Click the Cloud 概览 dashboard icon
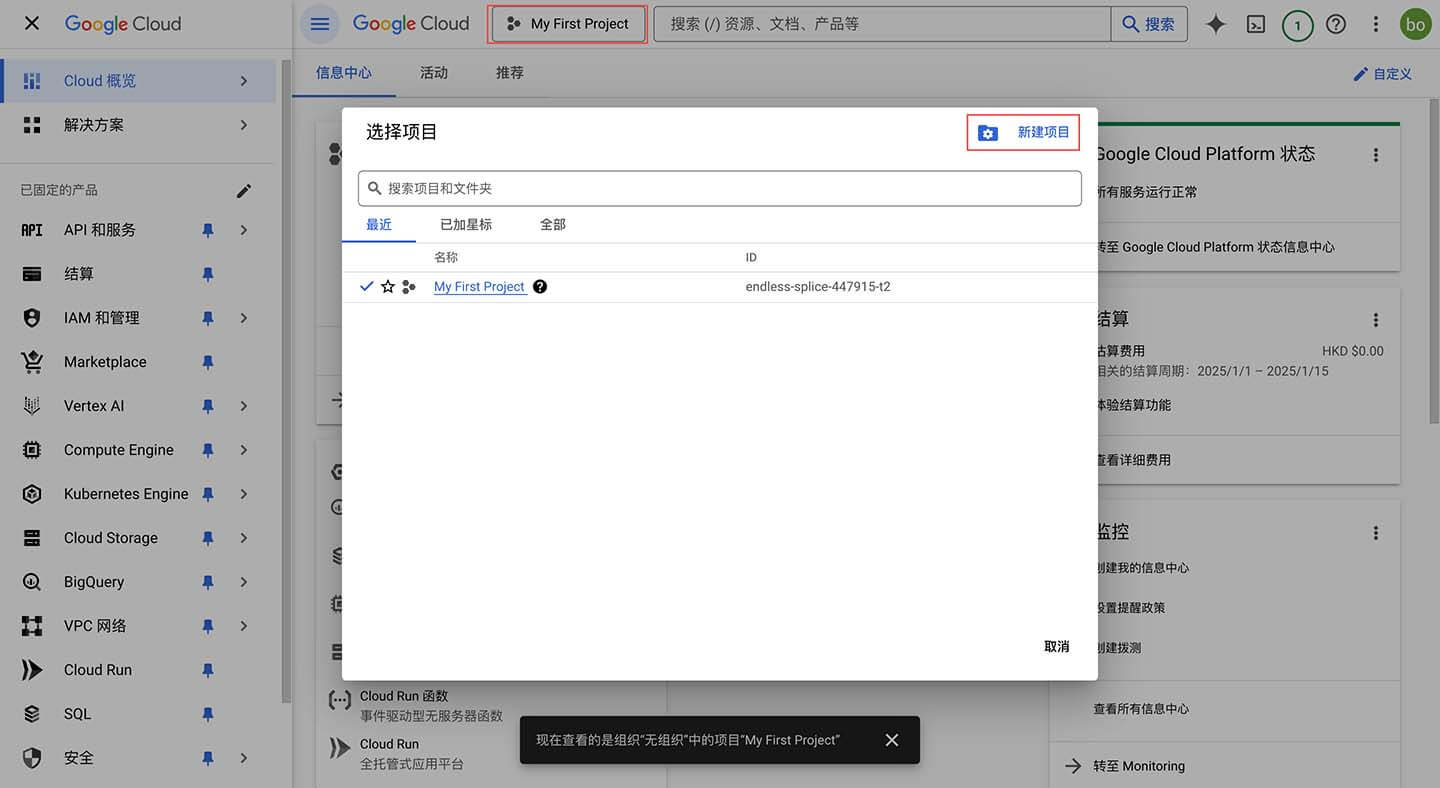The width and height of the screenshot is (1440, 788). [32, 81]
